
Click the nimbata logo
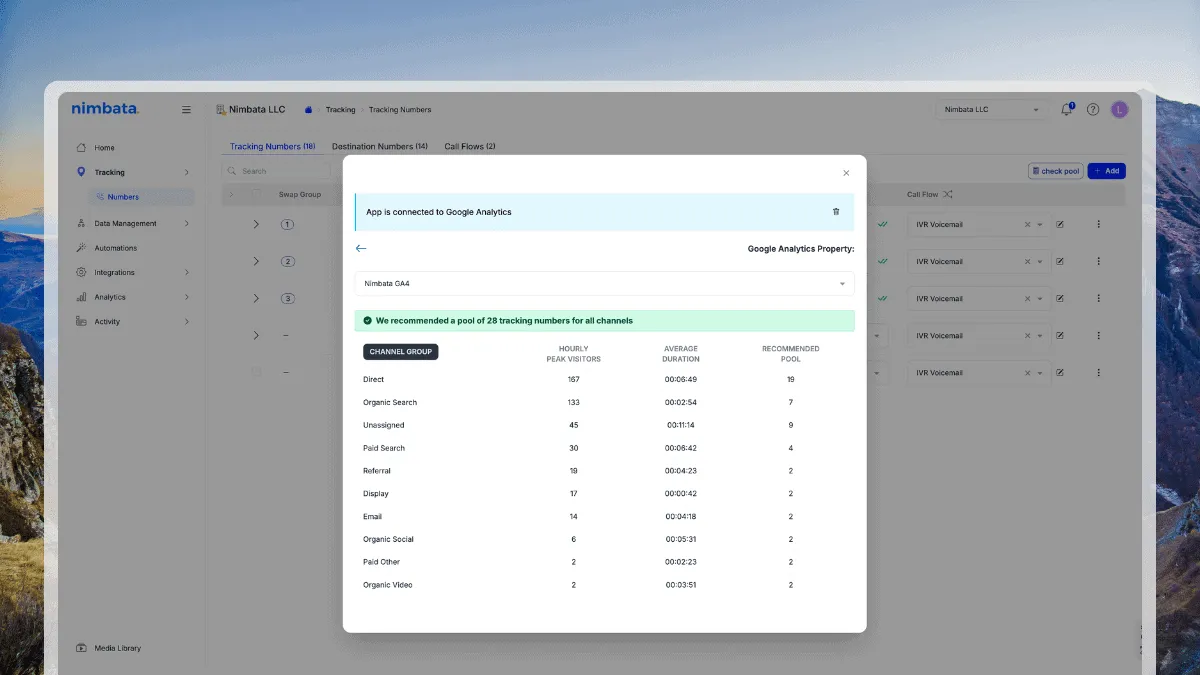tap(105, 109)
